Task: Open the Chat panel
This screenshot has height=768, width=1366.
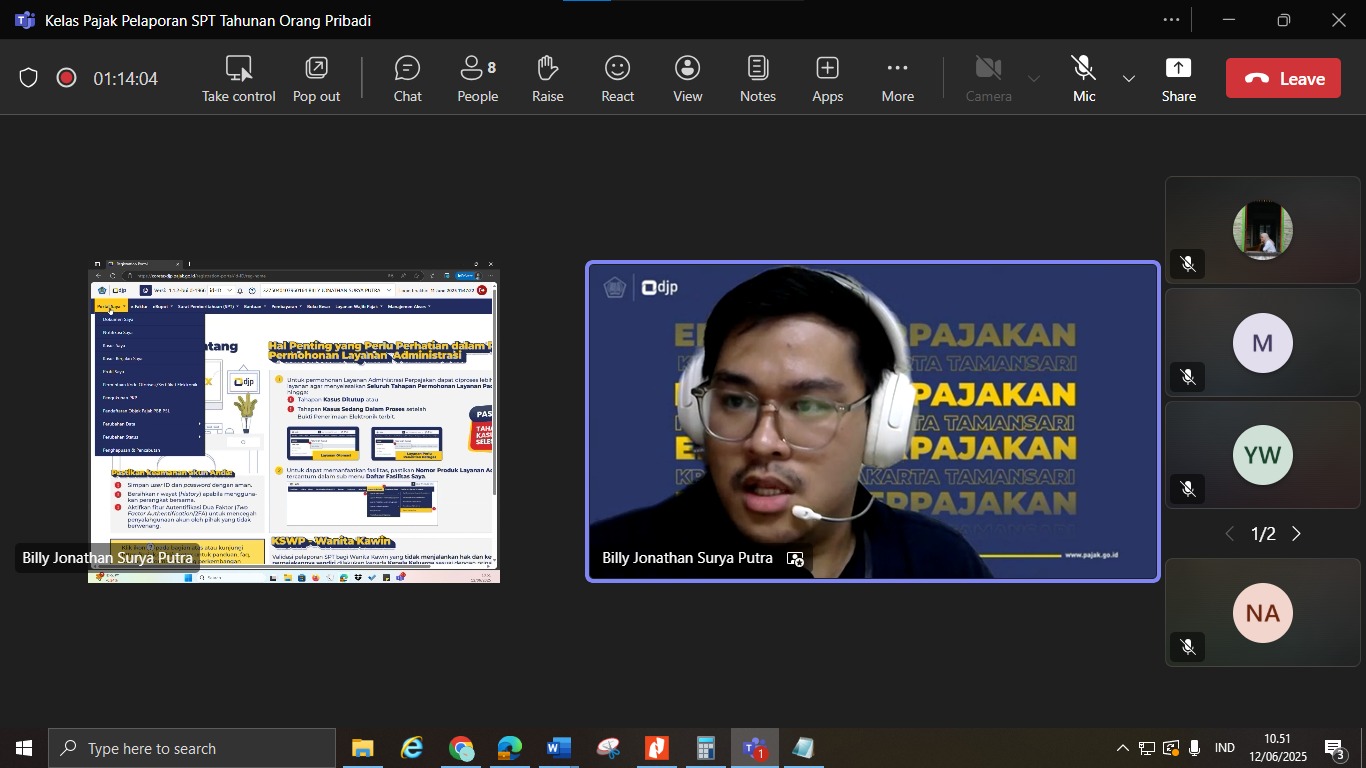Action: pos(407,78)
